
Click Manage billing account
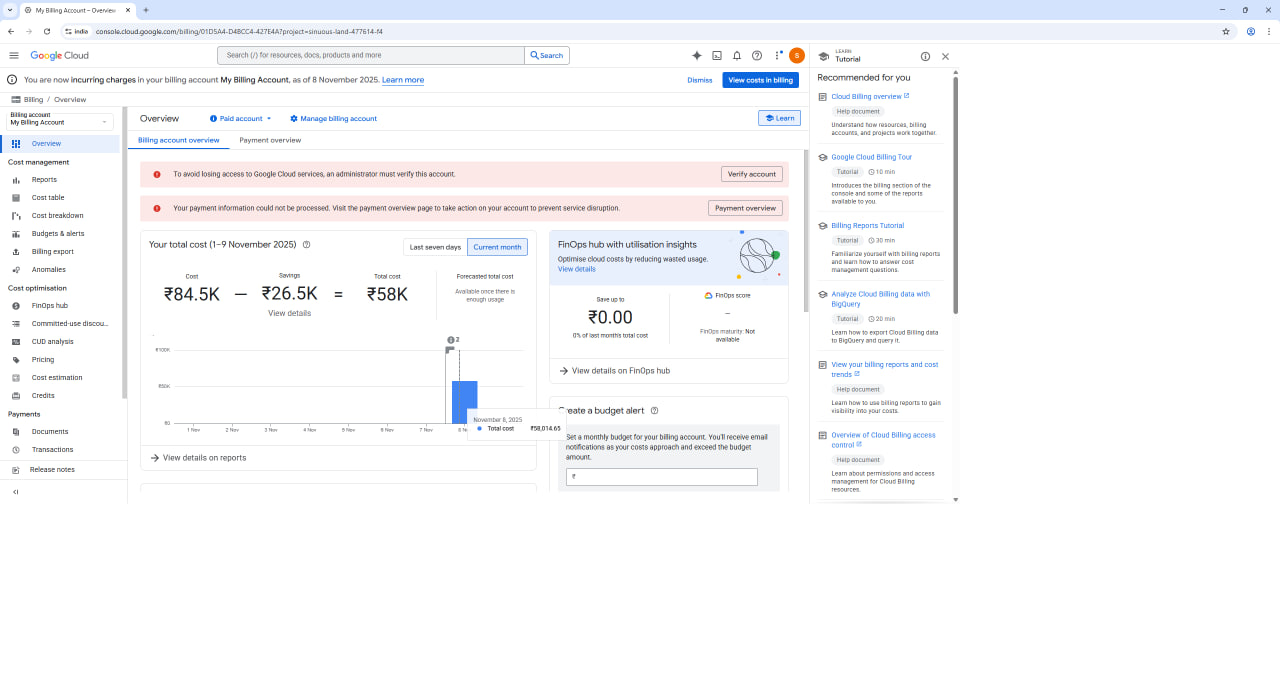tap(333, 119)
